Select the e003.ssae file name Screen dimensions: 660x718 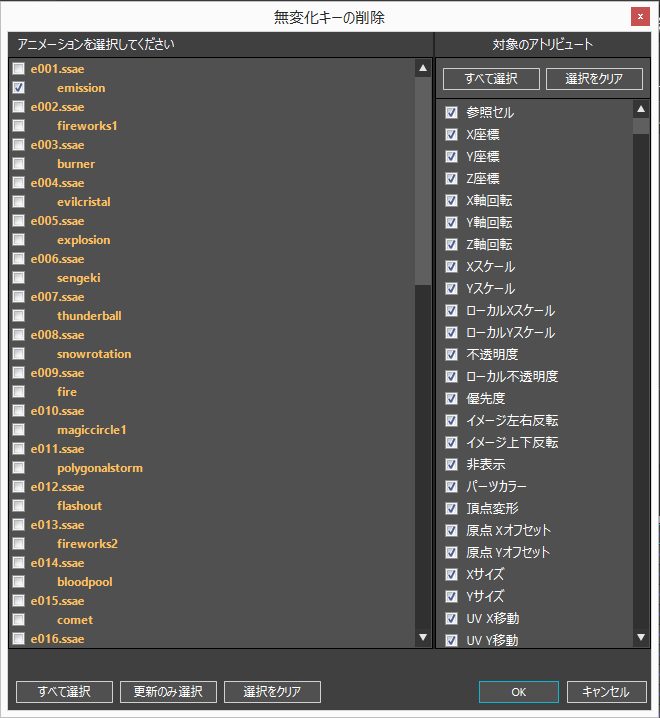(57, 145)
